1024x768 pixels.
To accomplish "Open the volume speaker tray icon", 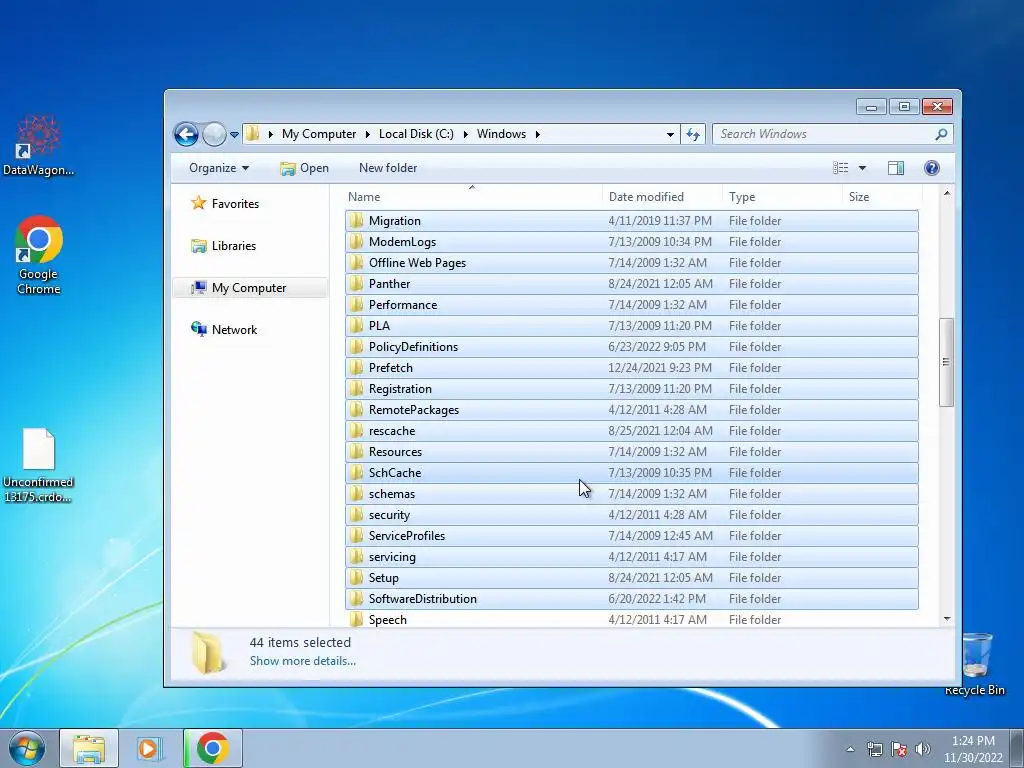I will click(923, 749).
